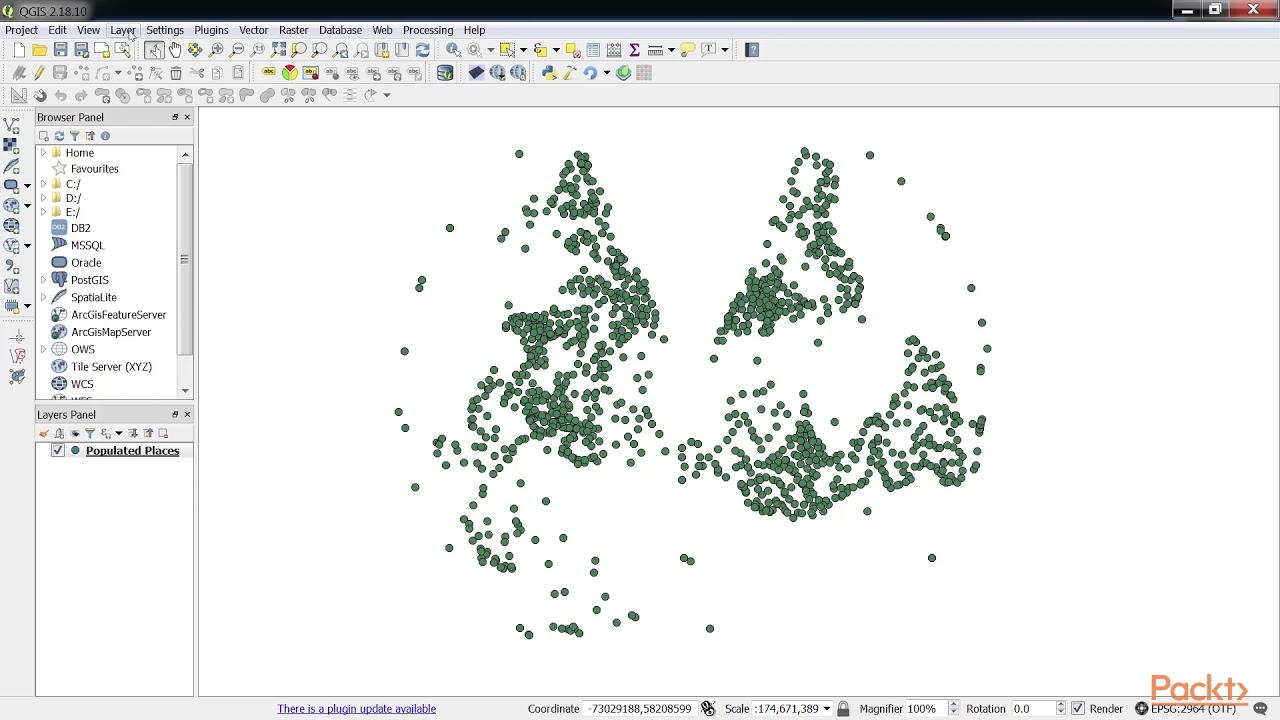
Task: Select ArcGisFeatureServer in the Browser
Action: (118, 315)
